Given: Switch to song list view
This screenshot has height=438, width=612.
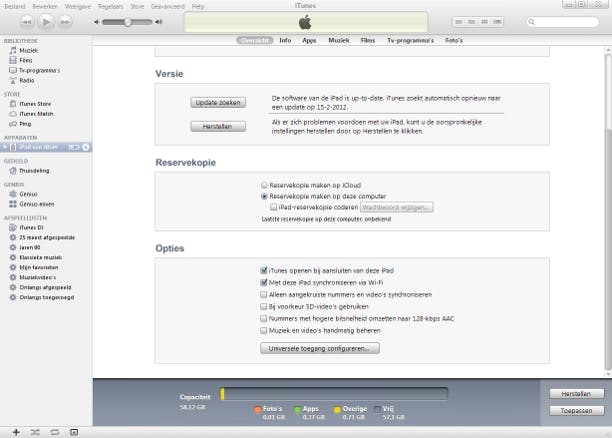Looking at the screenshot, I should (x=459, y=22).
